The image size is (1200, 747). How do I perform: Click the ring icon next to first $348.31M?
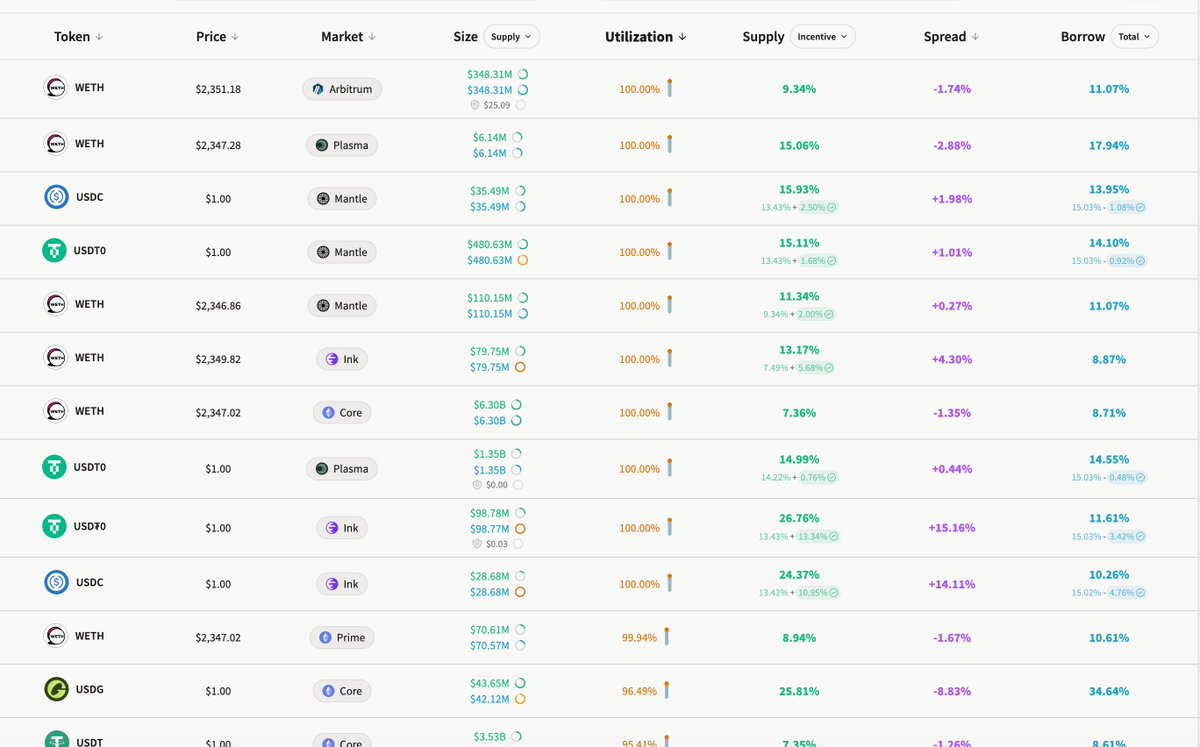[x=523, y=74]
